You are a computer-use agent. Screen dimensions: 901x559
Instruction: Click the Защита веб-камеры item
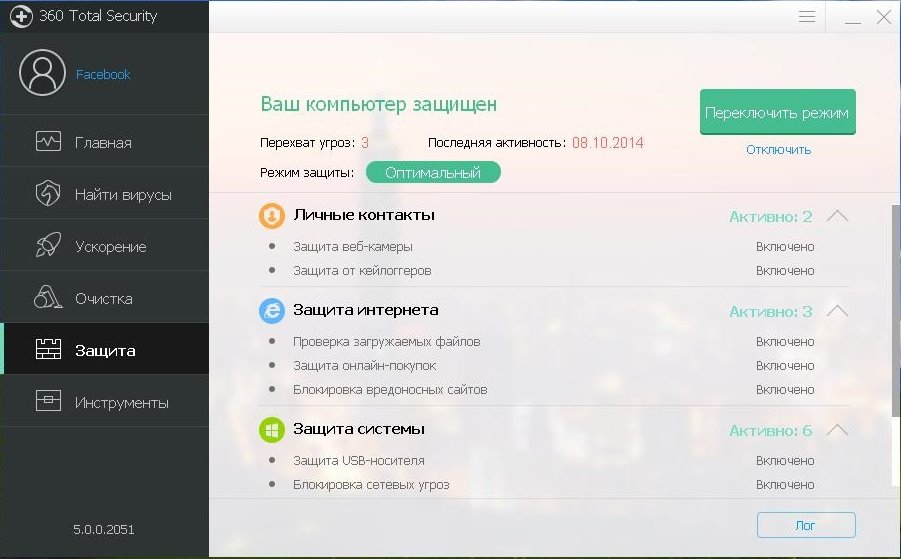[353, 246]
